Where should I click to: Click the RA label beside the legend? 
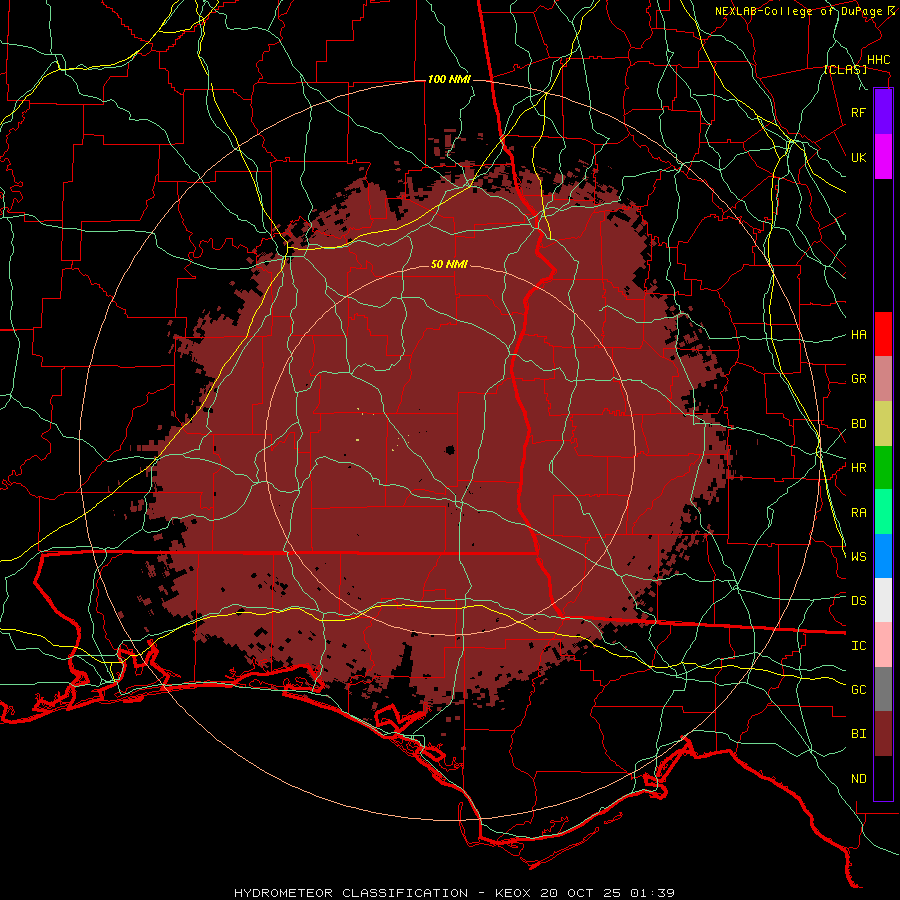[859, 513]
